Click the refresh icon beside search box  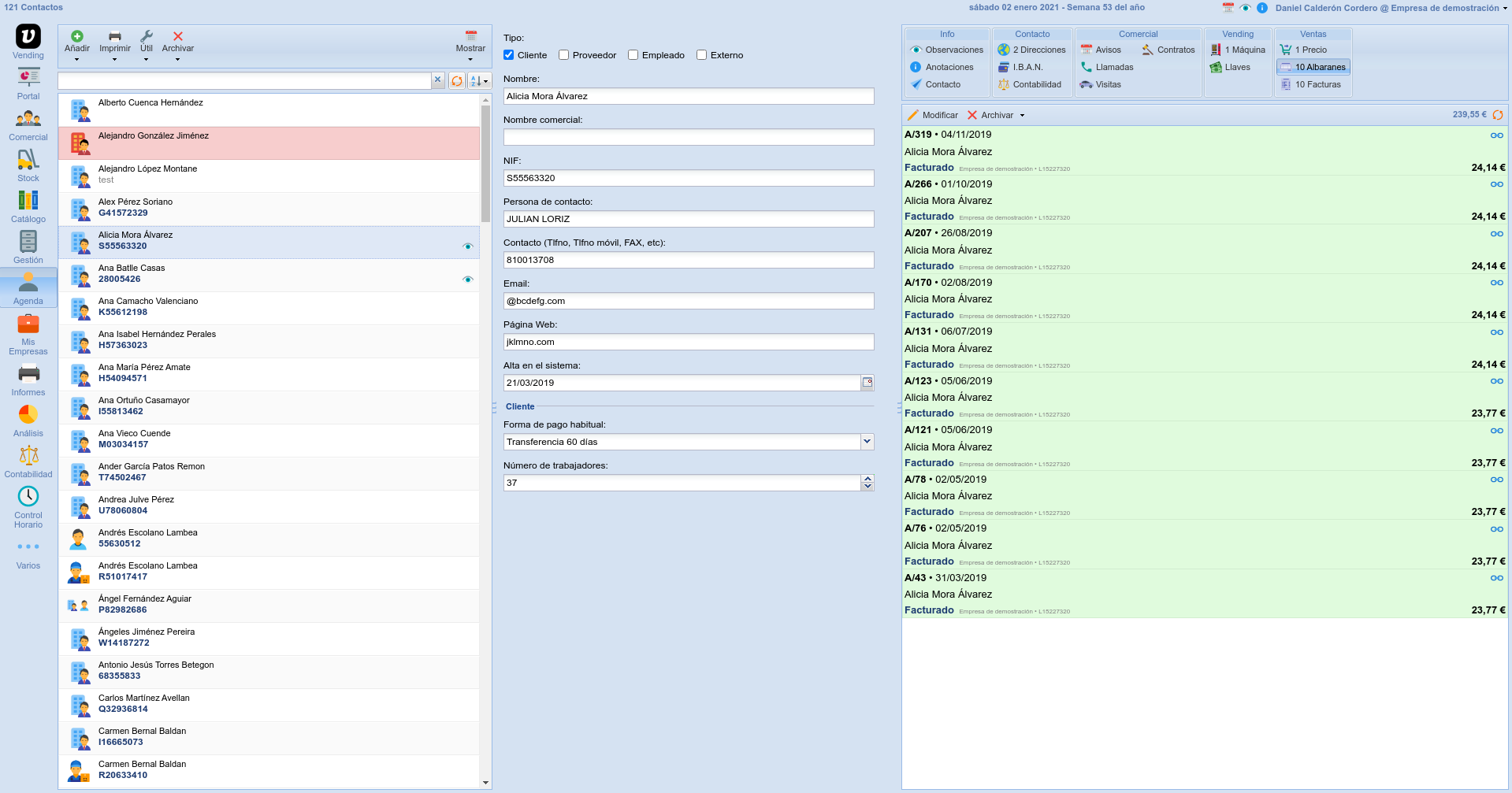457,81
